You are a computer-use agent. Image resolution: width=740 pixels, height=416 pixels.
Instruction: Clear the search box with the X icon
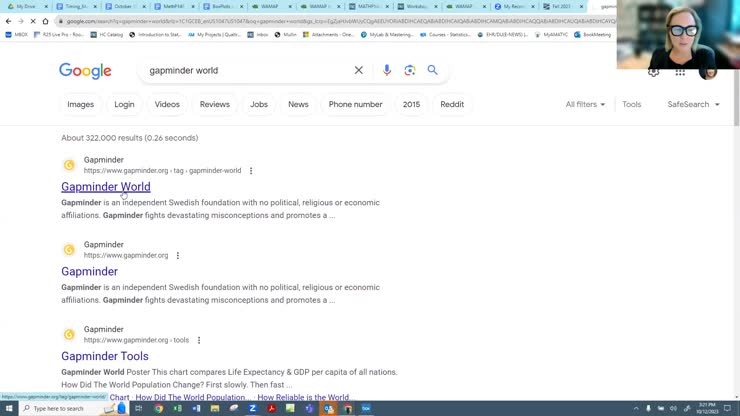click(359, 71)
